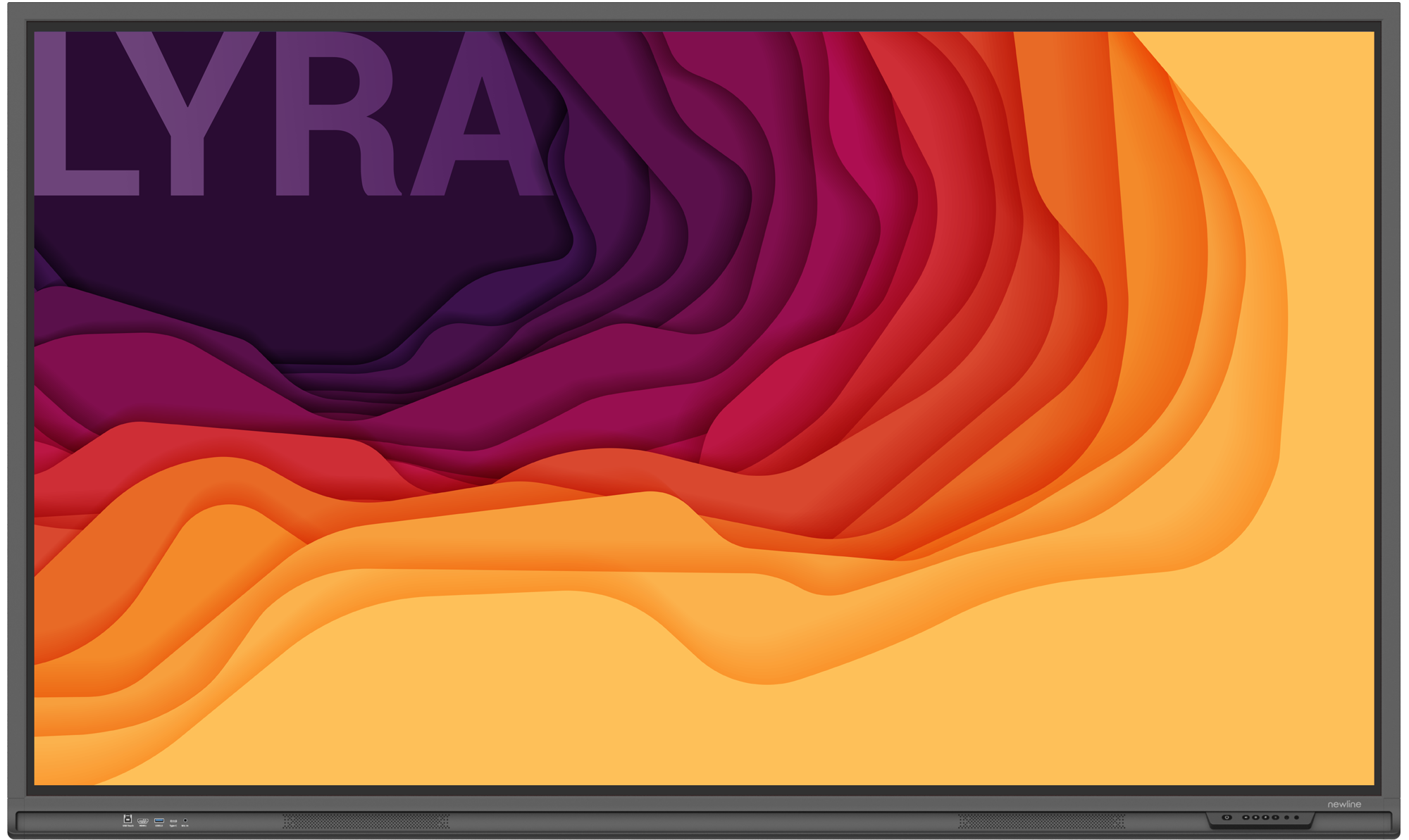Viewport: 1409px width, 840px height.
Task: Click the Type-C port
Action: click(173, 821)
